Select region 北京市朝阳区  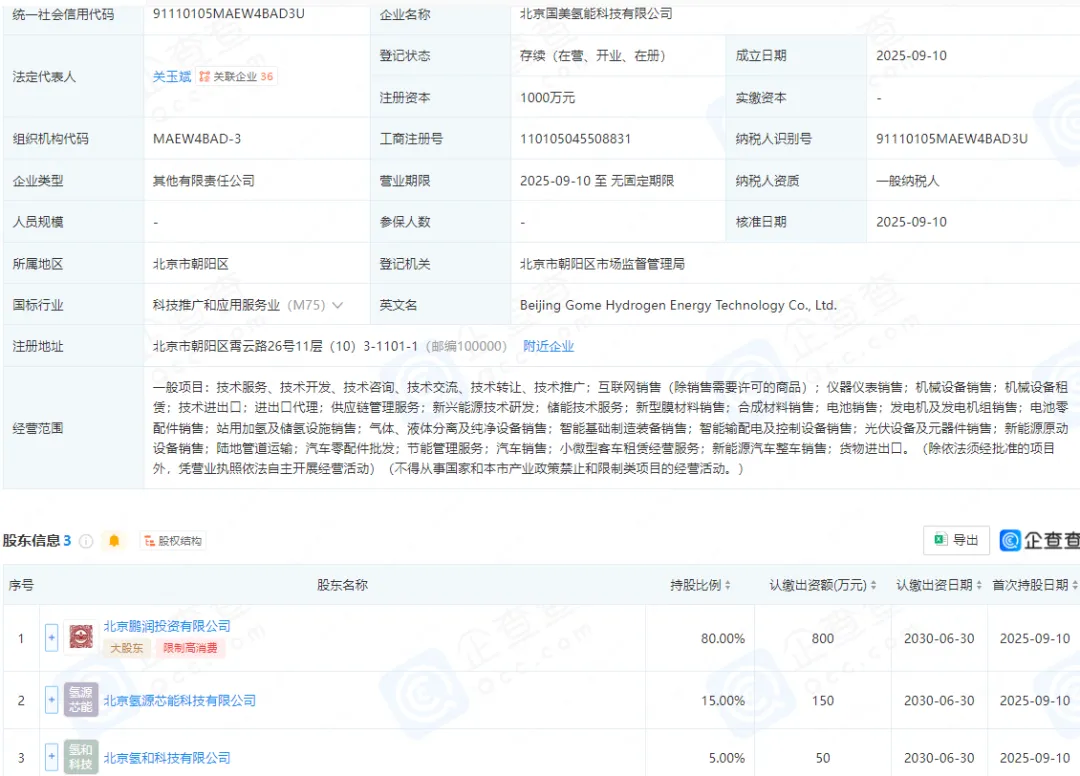[191, 264]
